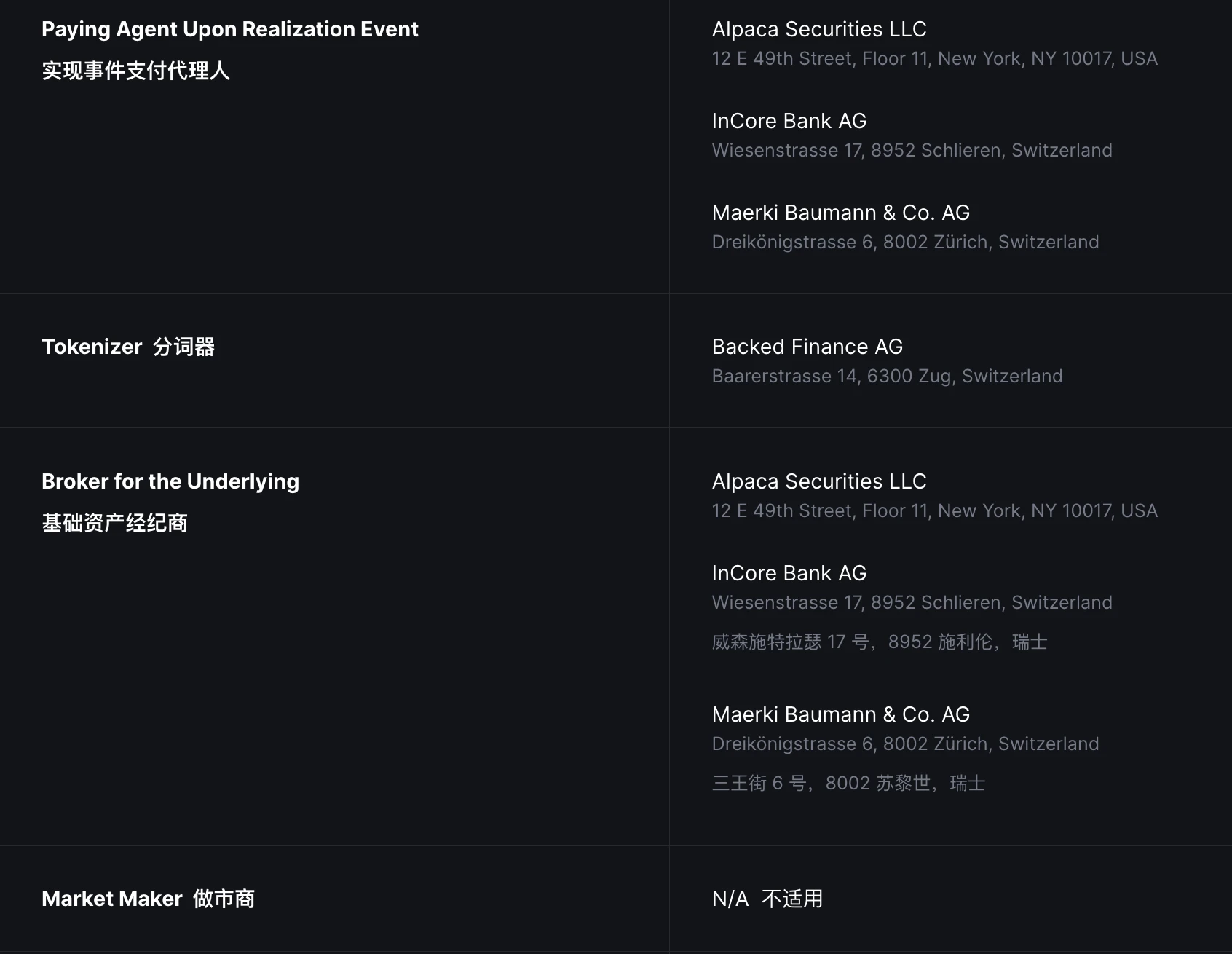Click InCore Bank AG in Broker section

point(789,573)
